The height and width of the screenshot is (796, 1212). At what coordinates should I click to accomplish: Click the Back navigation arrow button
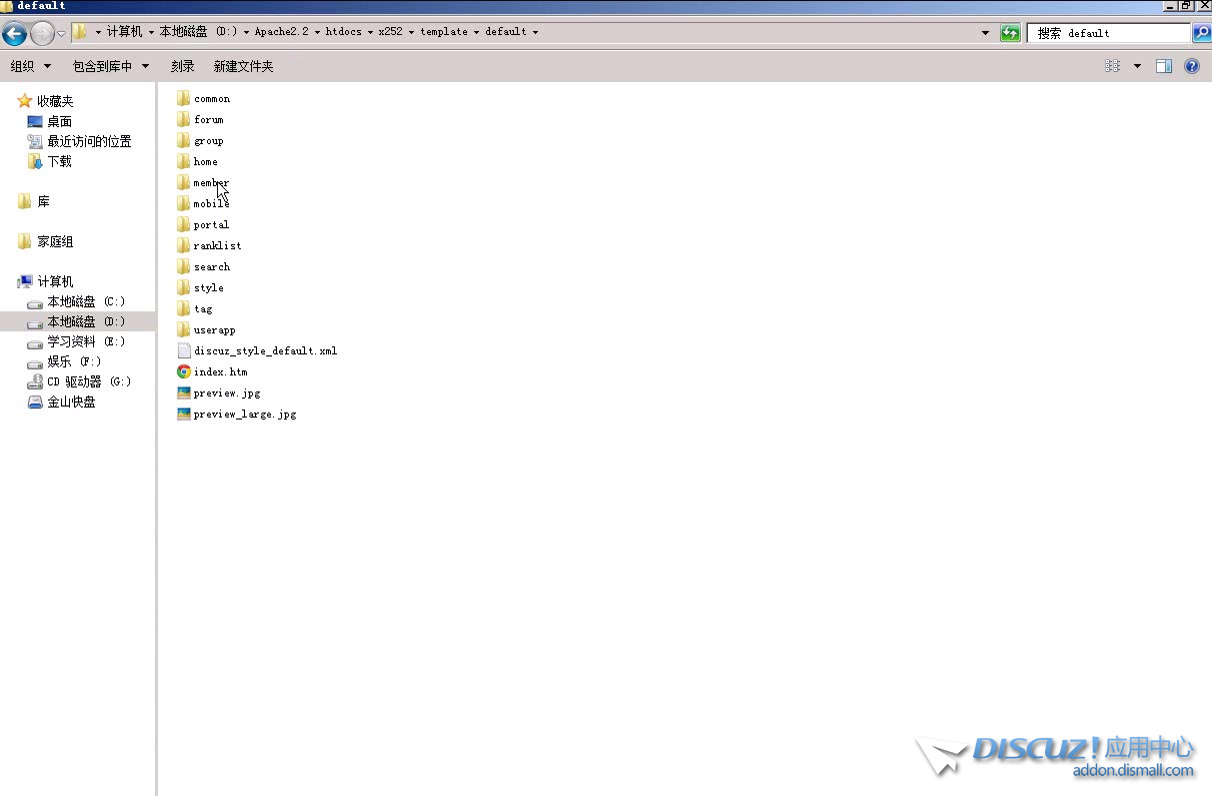coord(14,34)
